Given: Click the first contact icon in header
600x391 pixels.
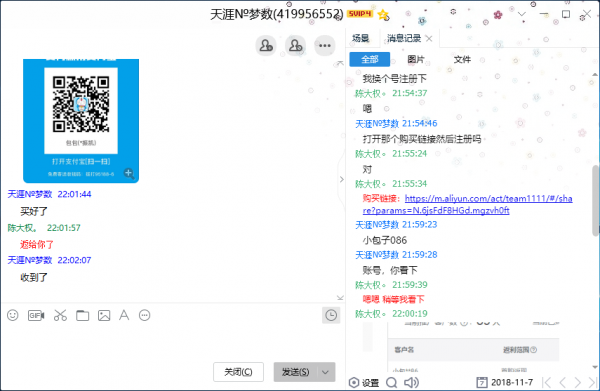Looking at the screenshot, I should click(266, 46).
